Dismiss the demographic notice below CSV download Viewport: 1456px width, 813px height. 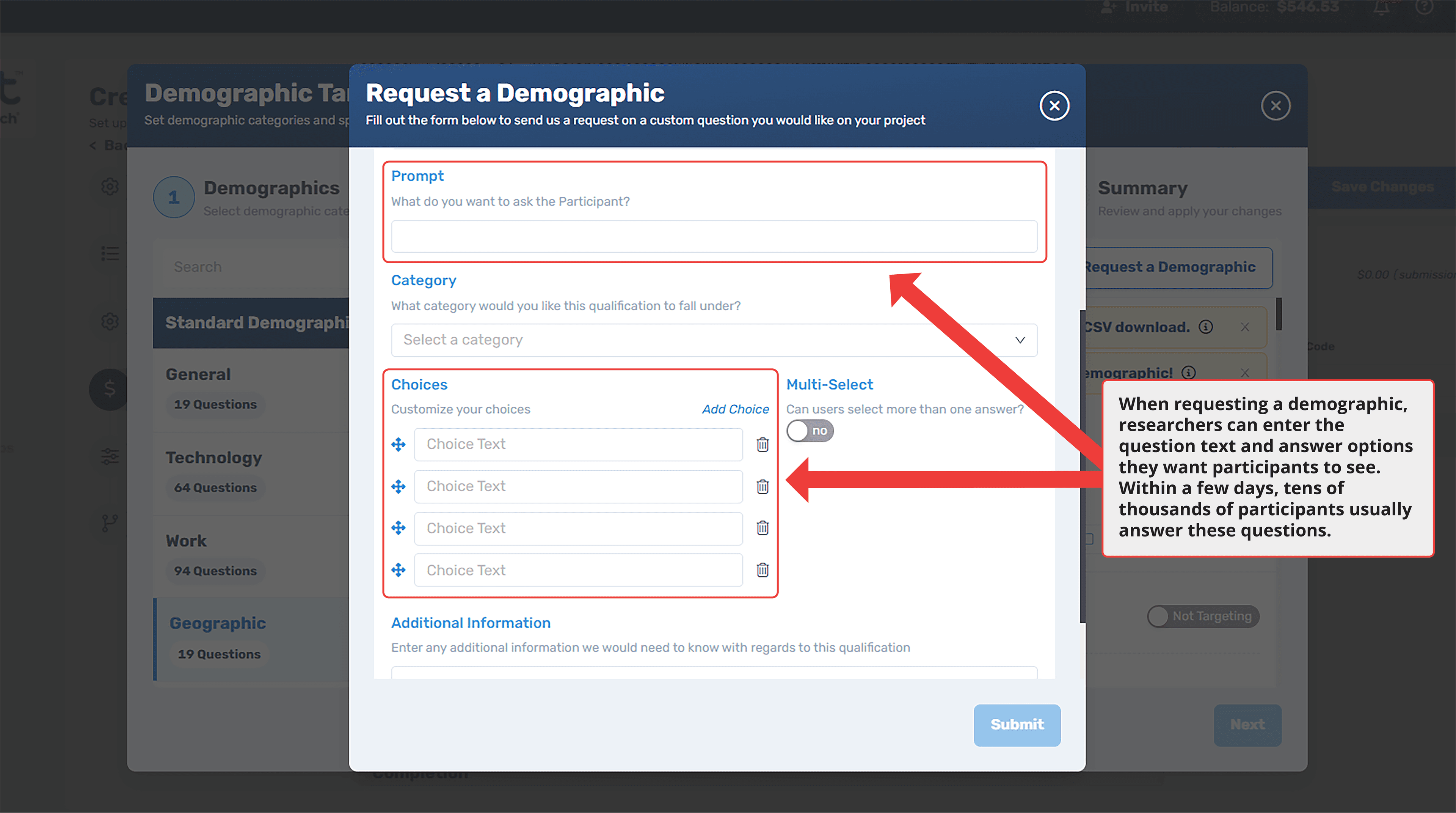click(x=1244, y=373)
